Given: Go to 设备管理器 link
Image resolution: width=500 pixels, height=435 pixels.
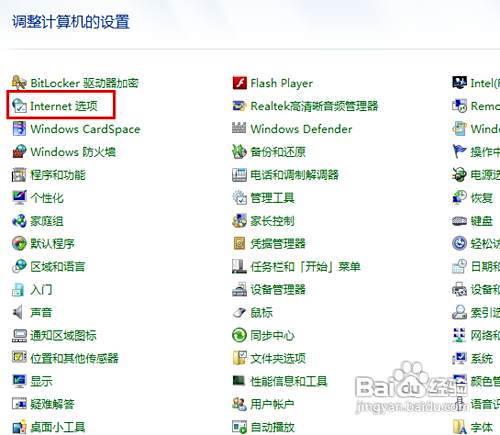Looking at the screenshot, I should point(278,290).
